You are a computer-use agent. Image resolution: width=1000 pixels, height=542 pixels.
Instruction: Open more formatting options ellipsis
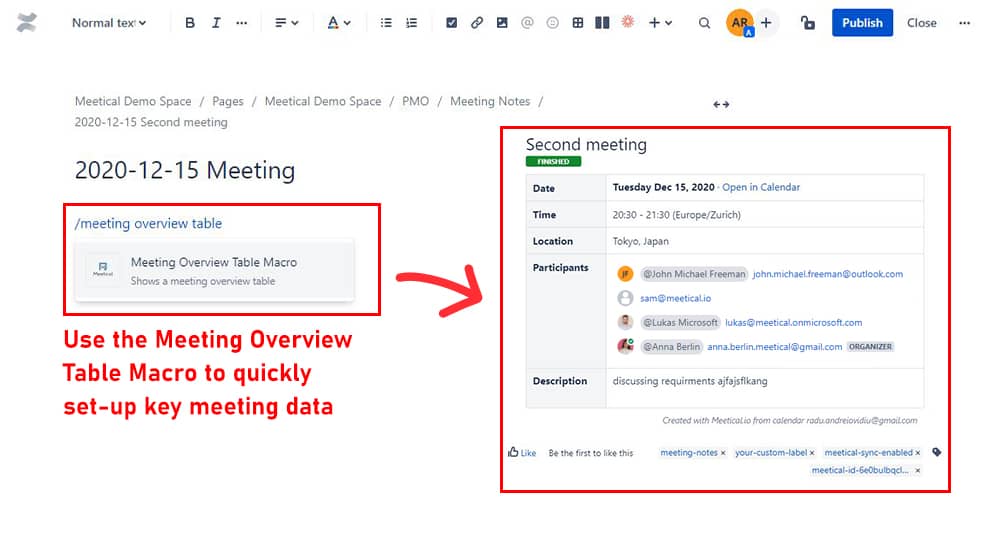coord(241,23)
